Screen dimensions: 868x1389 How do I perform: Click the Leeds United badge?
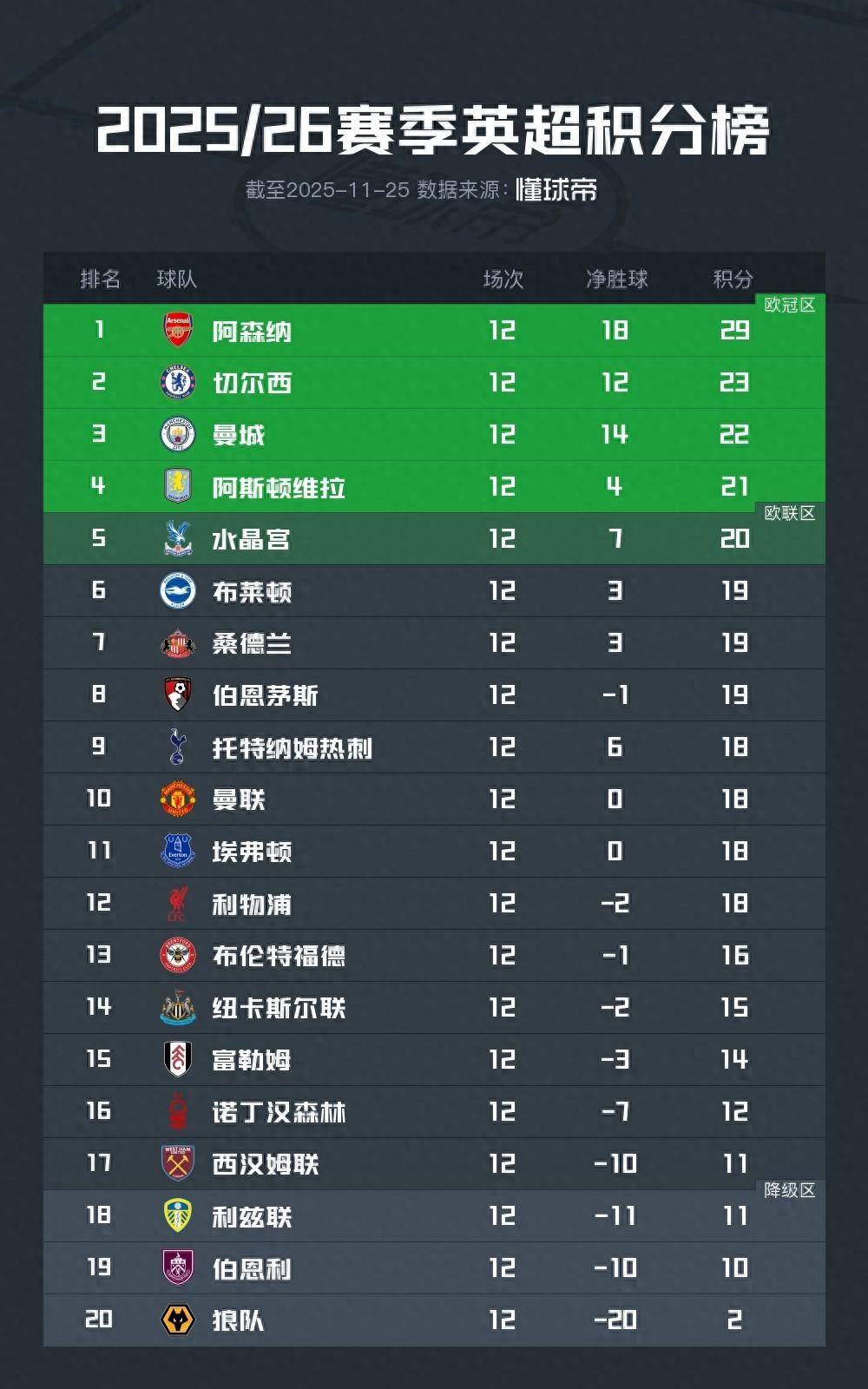pos(178,1215)
